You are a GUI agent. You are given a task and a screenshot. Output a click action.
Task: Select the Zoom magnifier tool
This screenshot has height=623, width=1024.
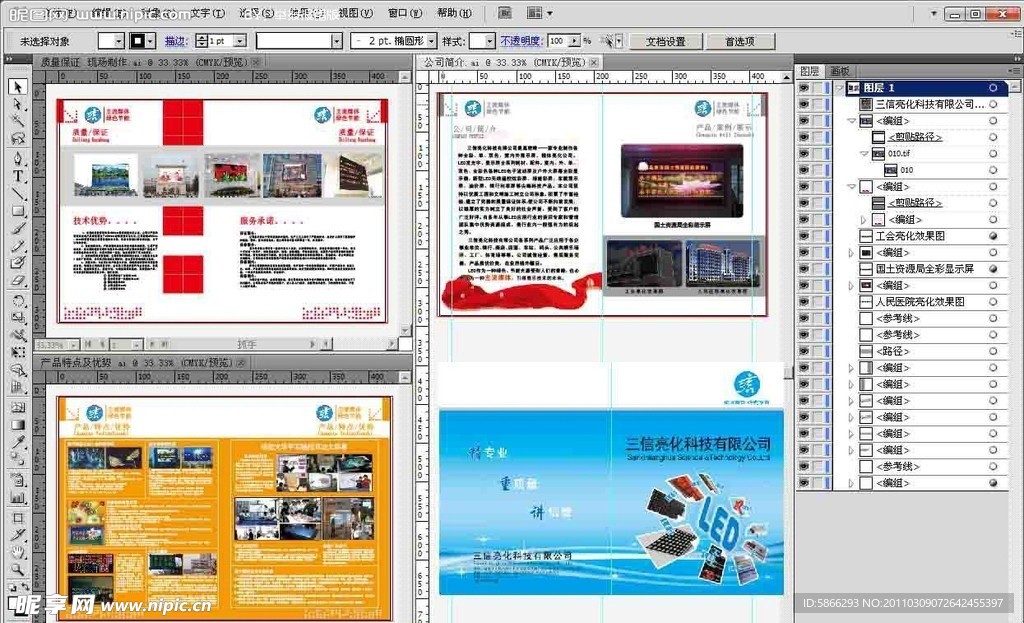(x=18, y=570)
